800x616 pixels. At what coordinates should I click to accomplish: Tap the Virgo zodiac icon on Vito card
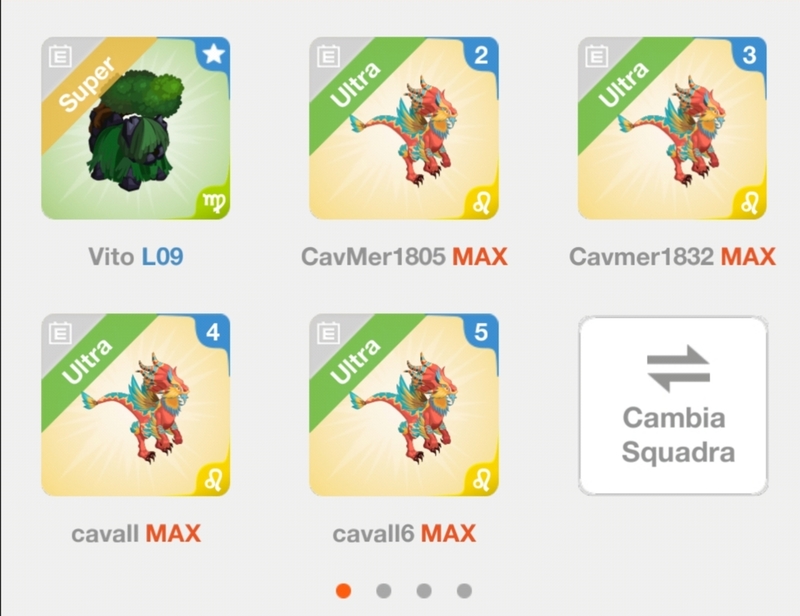[214, 202]
